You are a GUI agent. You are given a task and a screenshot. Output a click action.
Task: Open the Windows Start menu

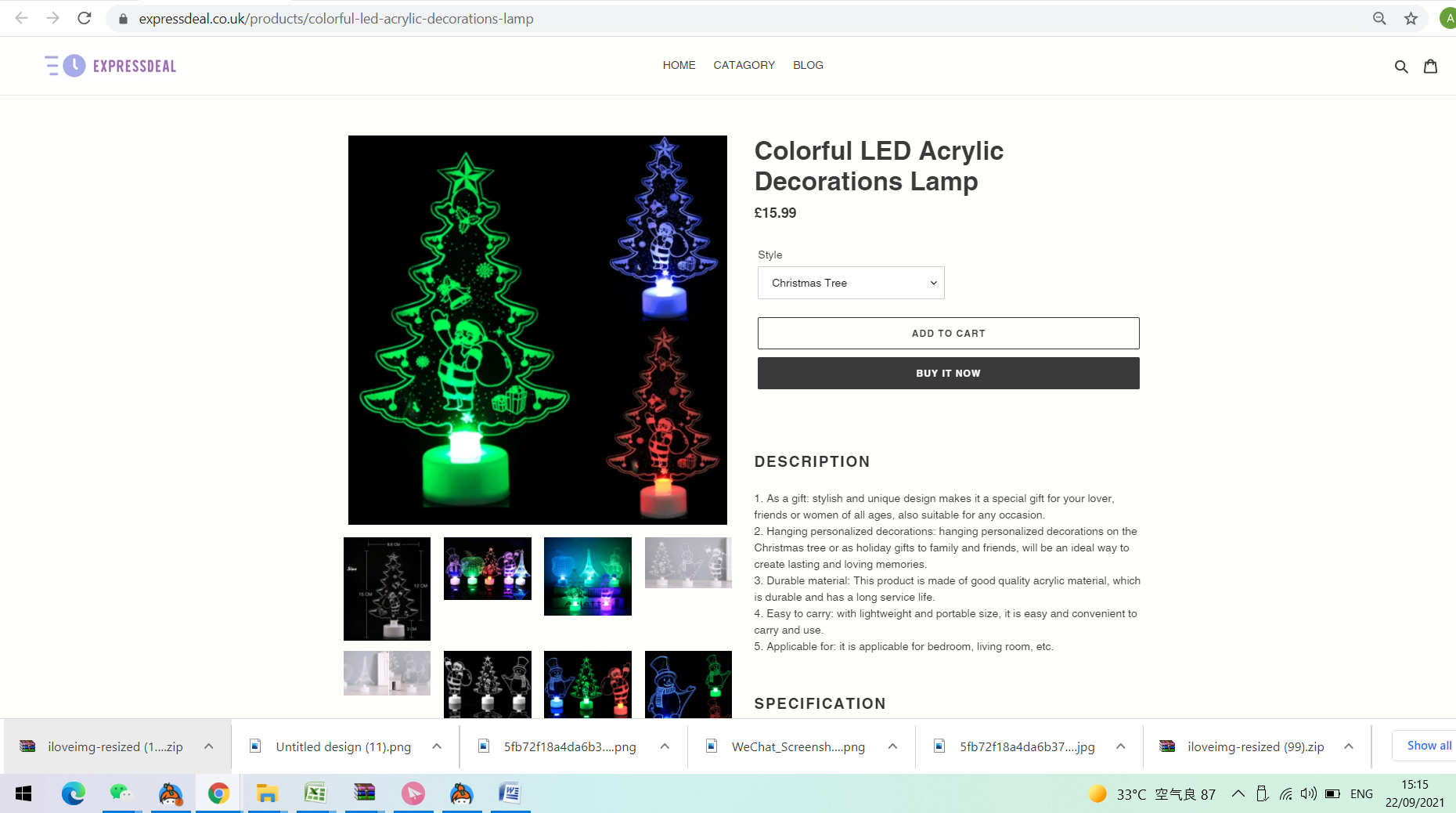click(x=23, y=793)
